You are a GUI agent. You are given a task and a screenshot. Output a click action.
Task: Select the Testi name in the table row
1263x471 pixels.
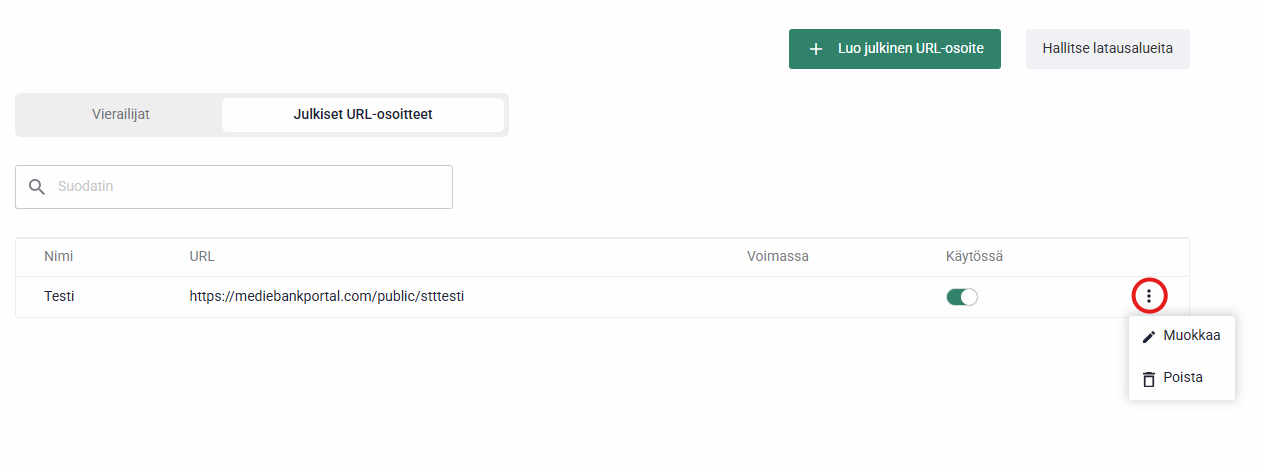point(60,297)
